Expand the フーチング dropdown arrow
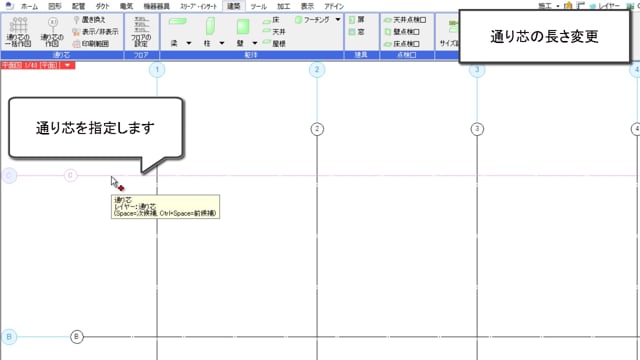The height and width of the screenshot is (360, 640). [x=338, y=20]
